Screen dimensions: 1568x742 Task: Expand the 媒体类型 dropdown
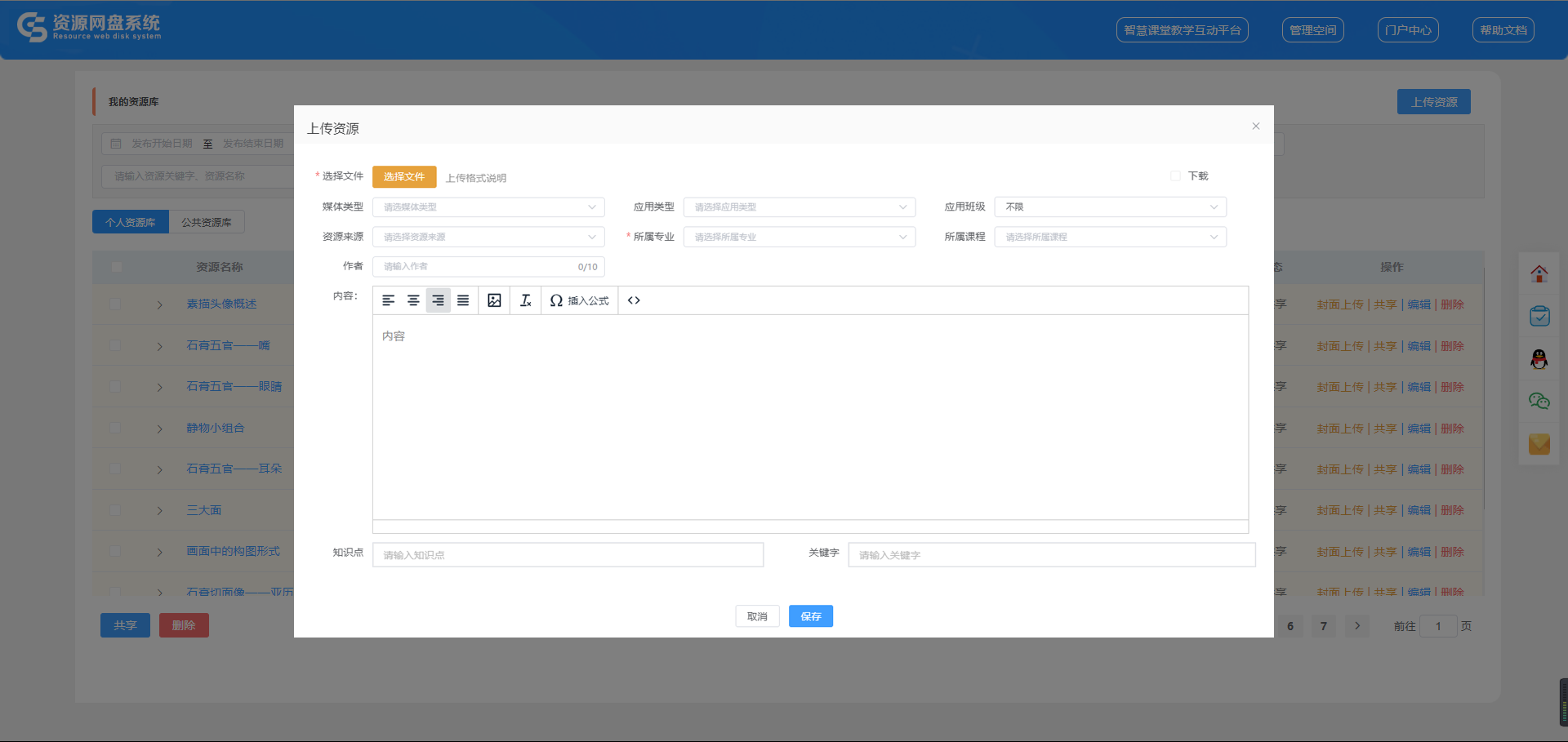(488, 207)
